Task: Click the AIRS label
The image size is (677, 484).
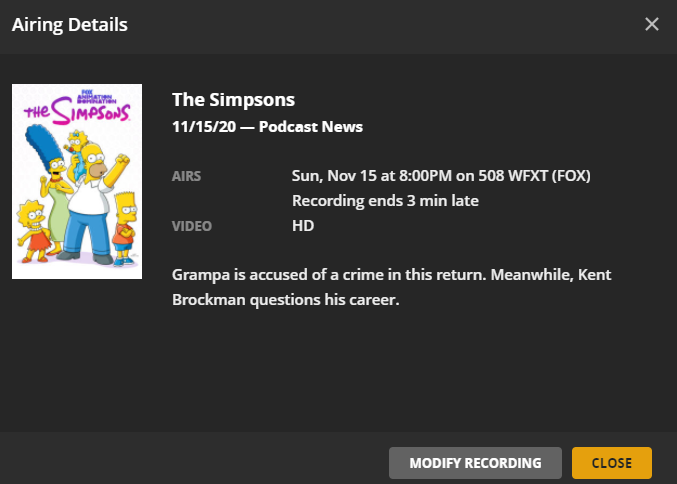Action: point(186,176)
